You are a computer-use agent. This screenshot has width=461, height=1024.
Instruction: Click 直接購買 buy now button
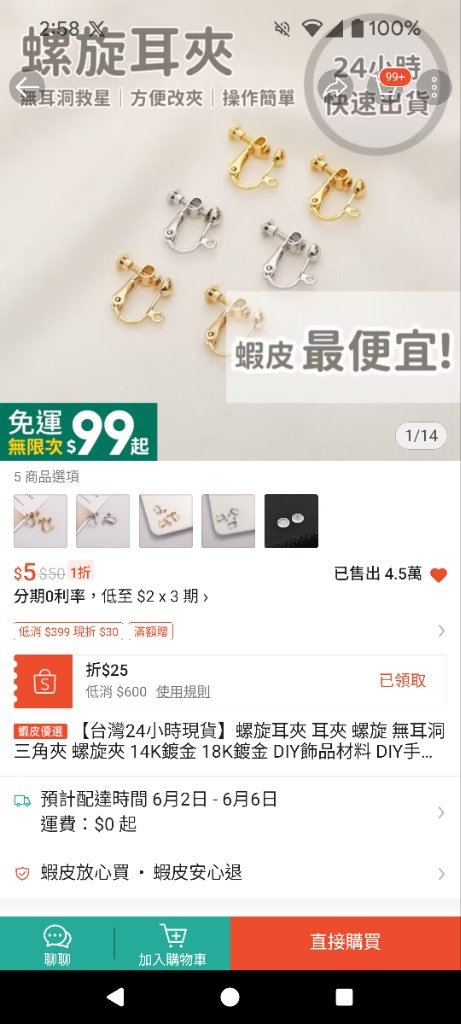coord(345,942)
